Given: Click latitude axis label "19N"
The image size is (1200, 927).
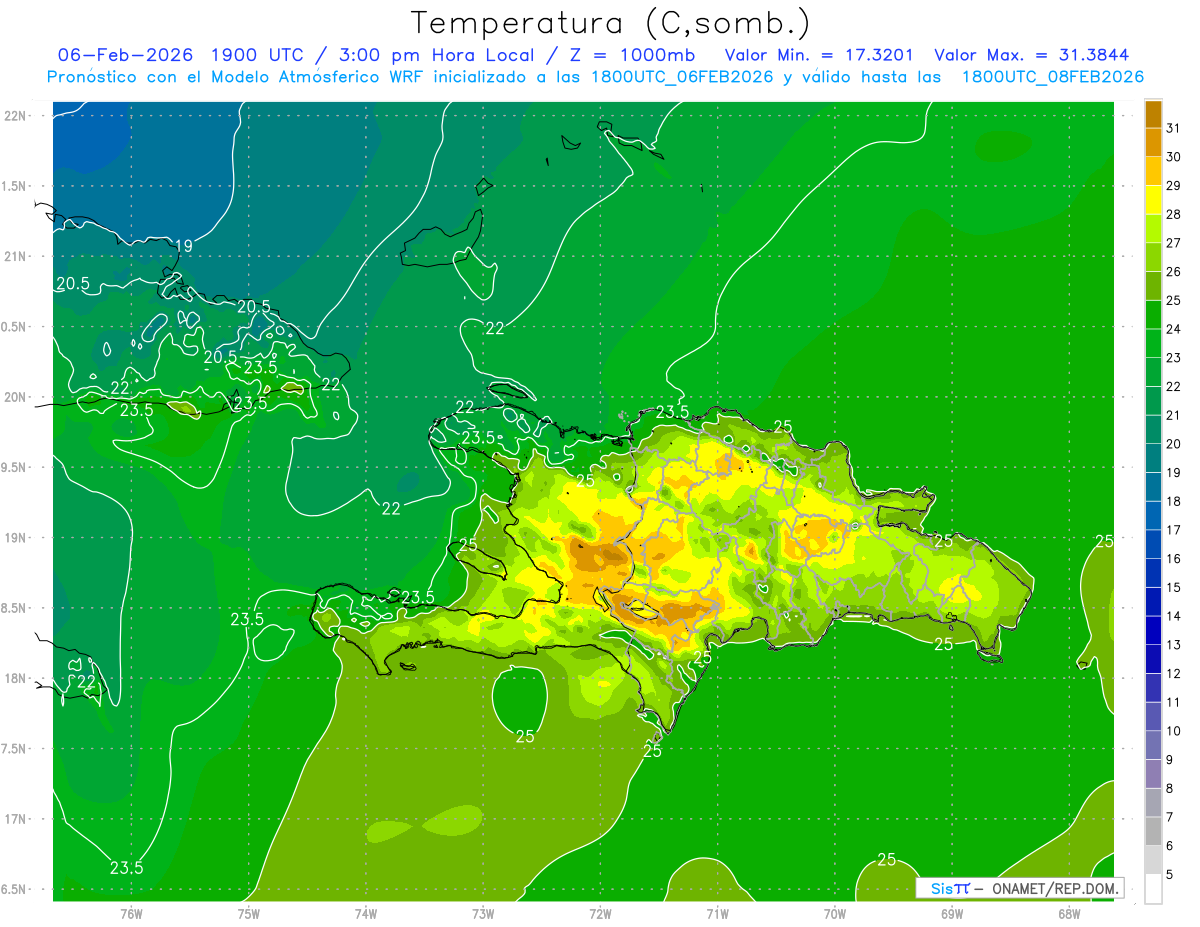Looking at the screenshot, I should [15, 537].
